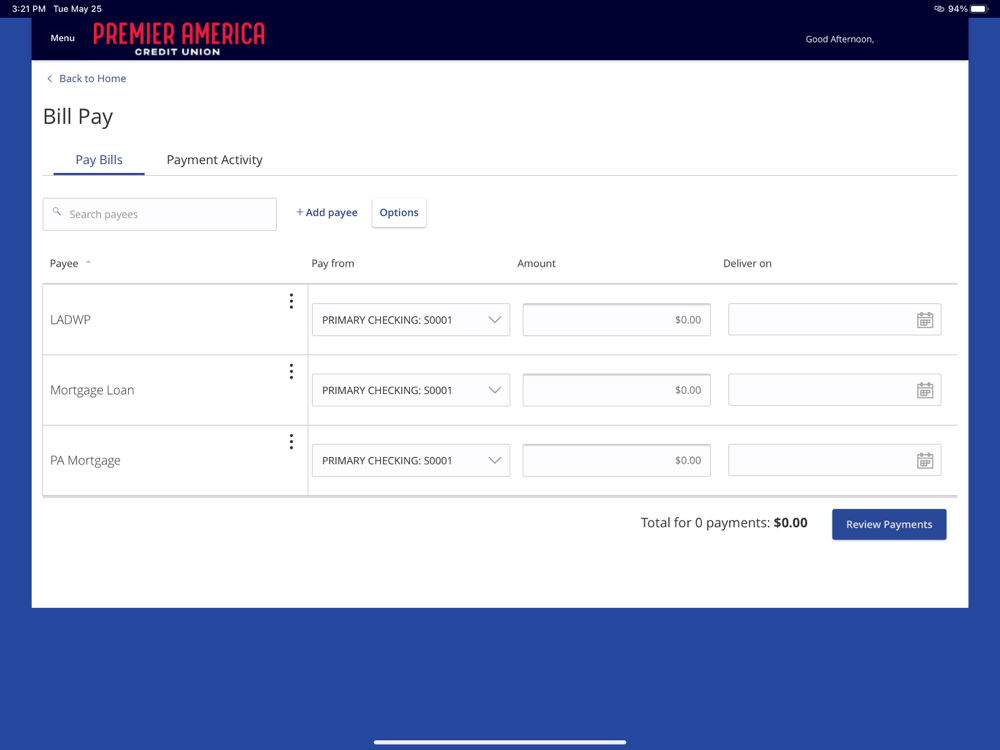Open the three-dot menu for Mortgage Loan
The height and width of the screenshot is (750, 1000).
[x=291, y=371]
